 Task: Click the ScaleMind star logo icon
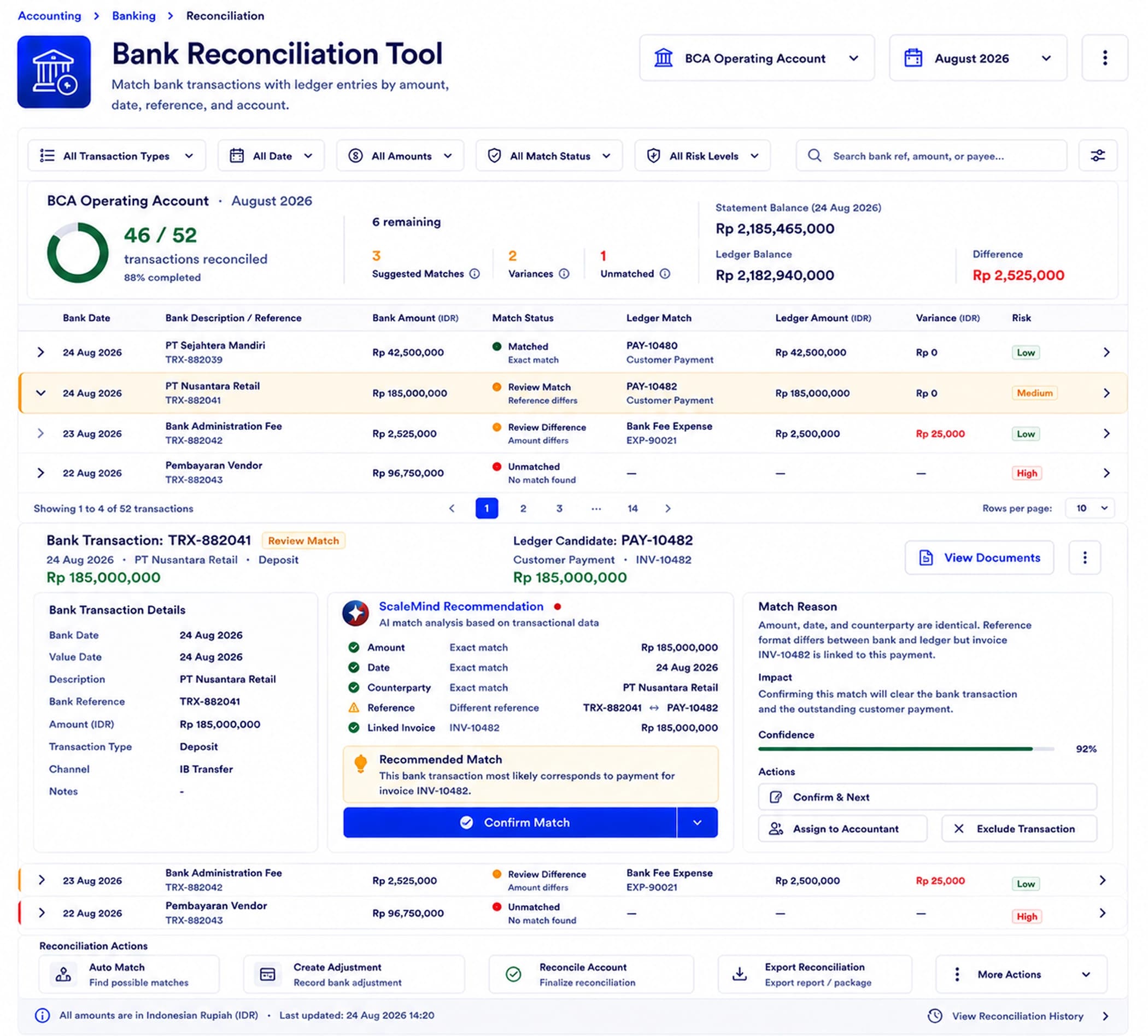pos(355,613)
